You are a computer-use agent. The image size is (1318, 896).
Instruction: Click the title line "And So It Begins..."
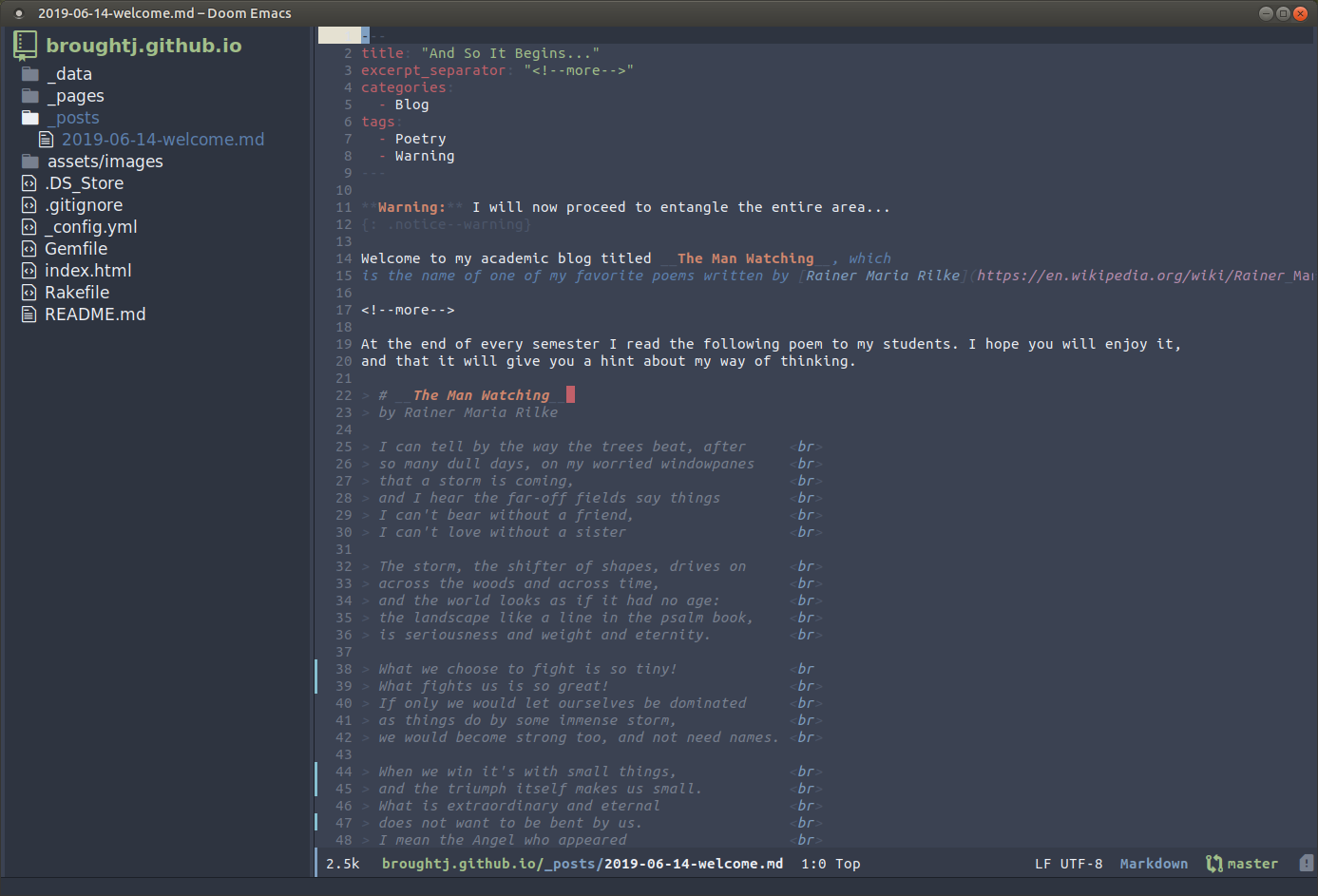[x=480, y=53]
